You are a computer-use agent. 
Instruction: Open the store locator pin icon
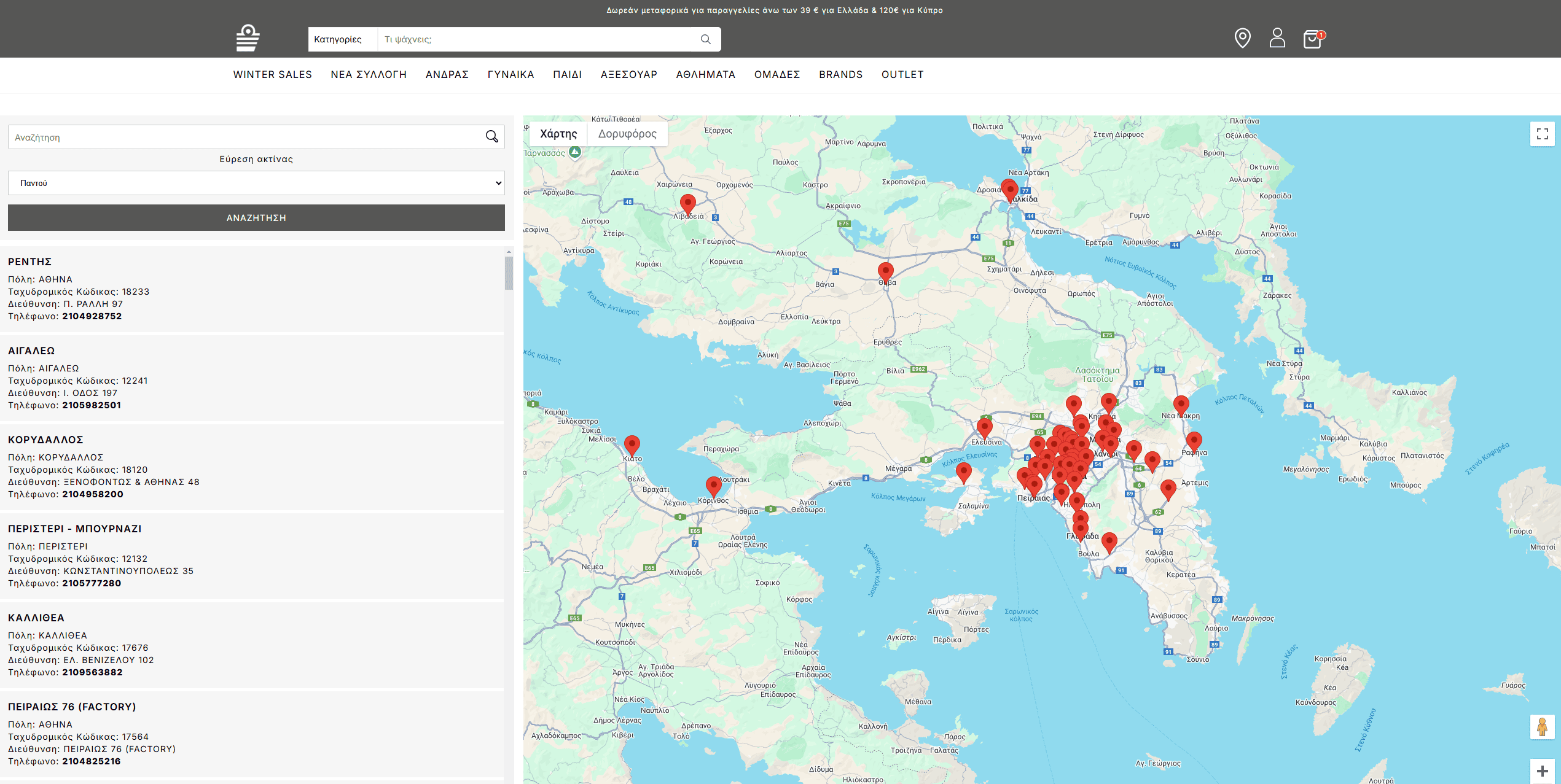[1242, 38]
